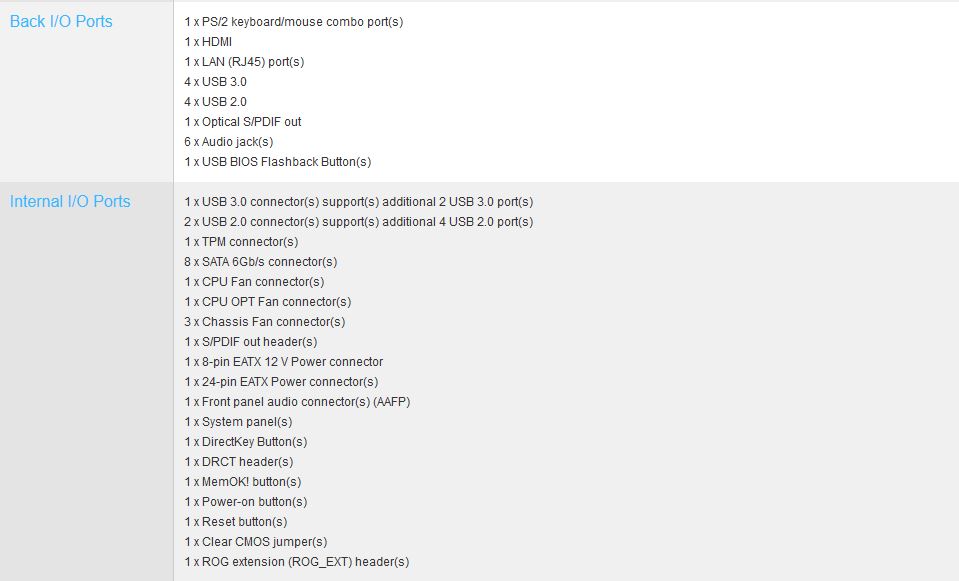
Task: Click the DirectKey Button(s) entry
Action: (x=246, y=441)
